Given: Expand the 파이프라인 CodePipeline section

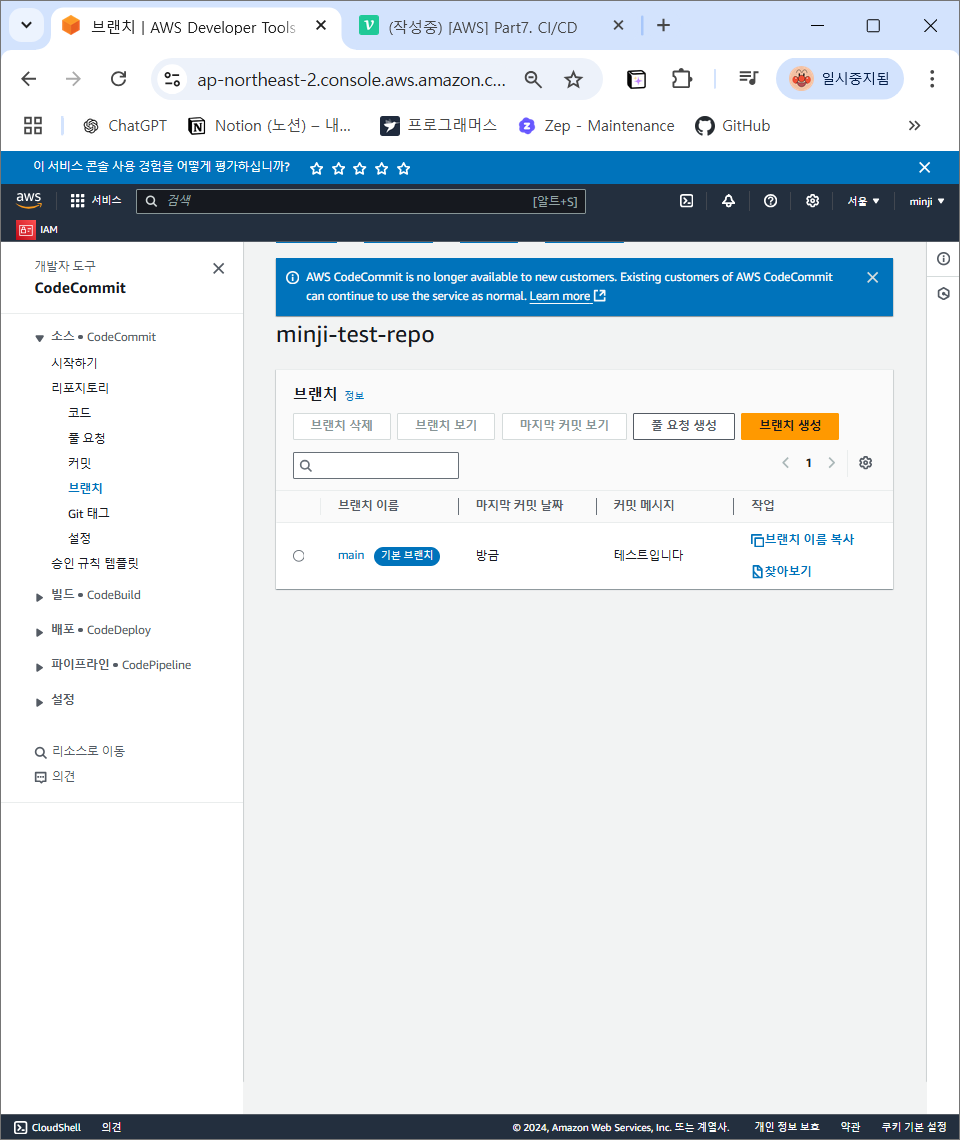Looking at the screenshot, I should tap(39, 667).
